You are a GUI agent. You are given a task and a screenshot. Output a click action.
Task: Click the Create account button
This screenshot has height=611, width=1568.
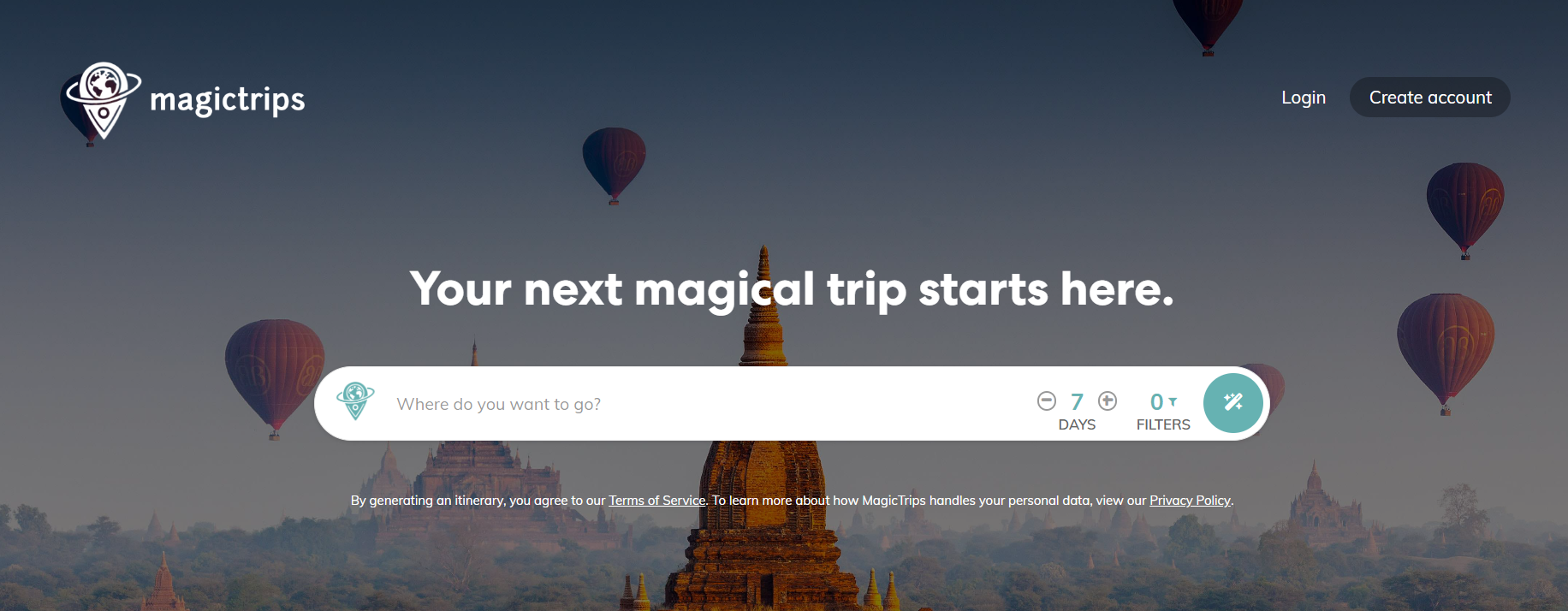click(x=1430, y=98)
